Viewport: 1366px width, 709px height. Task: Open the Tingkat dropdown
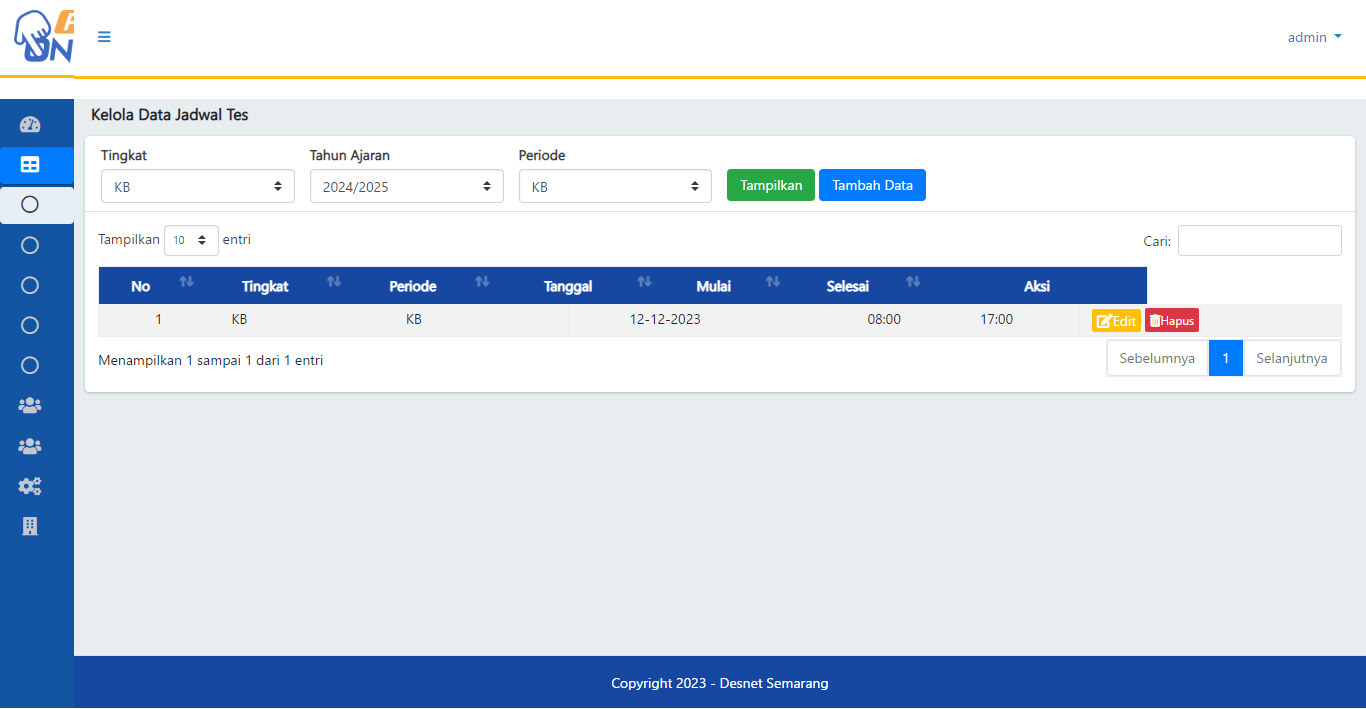197,186
